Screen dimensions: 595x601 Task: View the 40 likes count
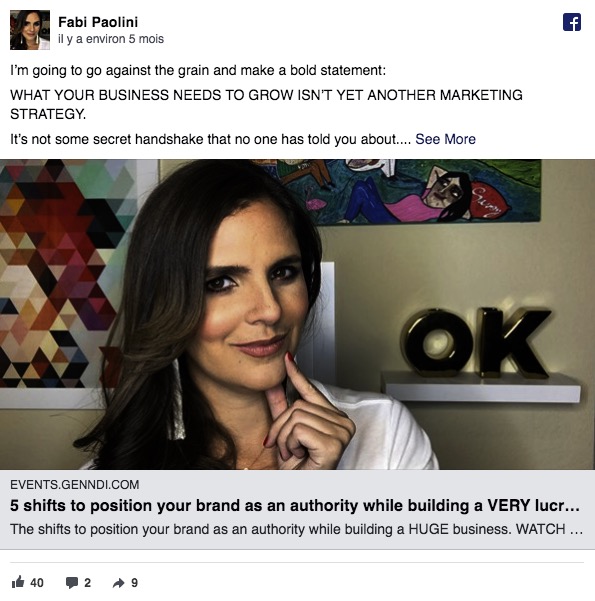click(37, 583)
